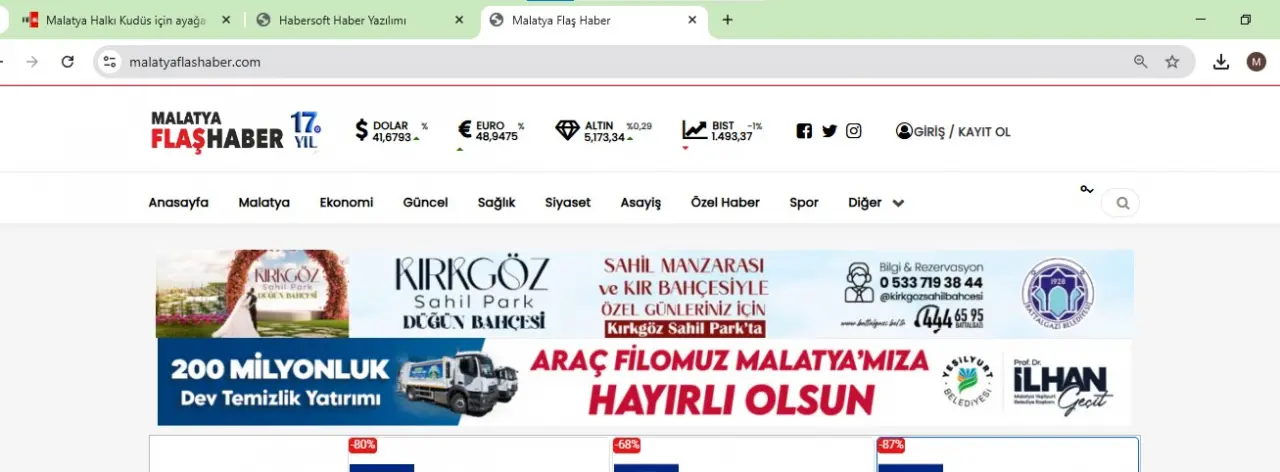The image size is (1280, 472).
Task: Open the Facebook social icon
Action: tap(804, 131)
